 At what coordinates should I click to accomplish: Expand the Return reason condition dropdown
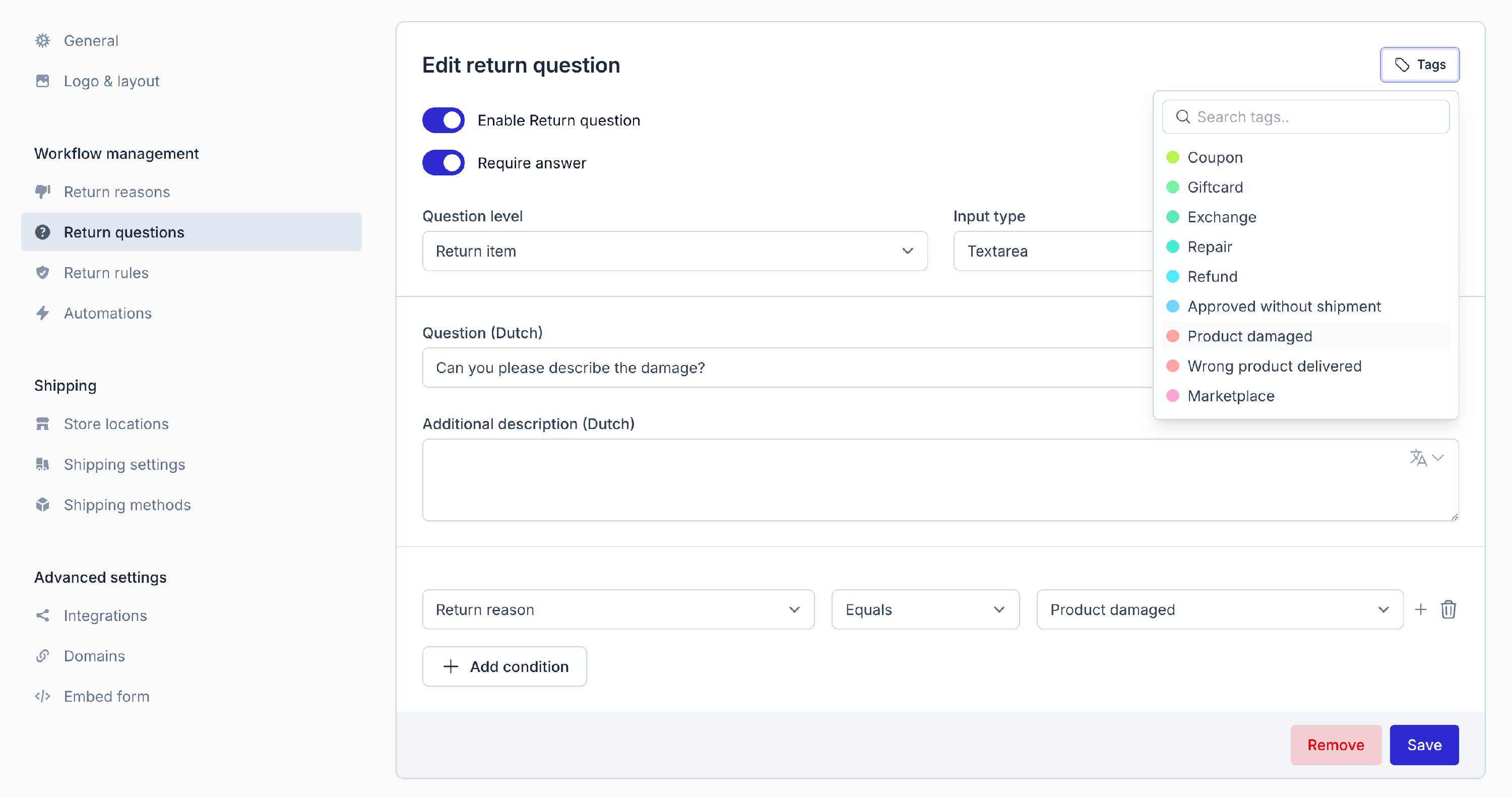click(x=617, y=609)
